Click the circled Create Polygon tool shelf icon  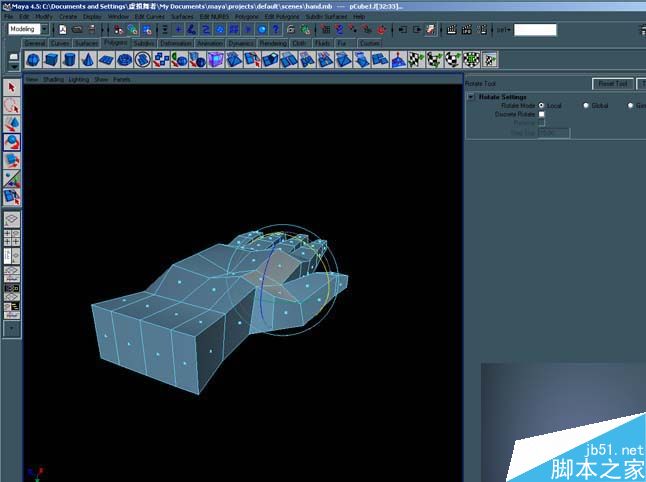point(143,59)
